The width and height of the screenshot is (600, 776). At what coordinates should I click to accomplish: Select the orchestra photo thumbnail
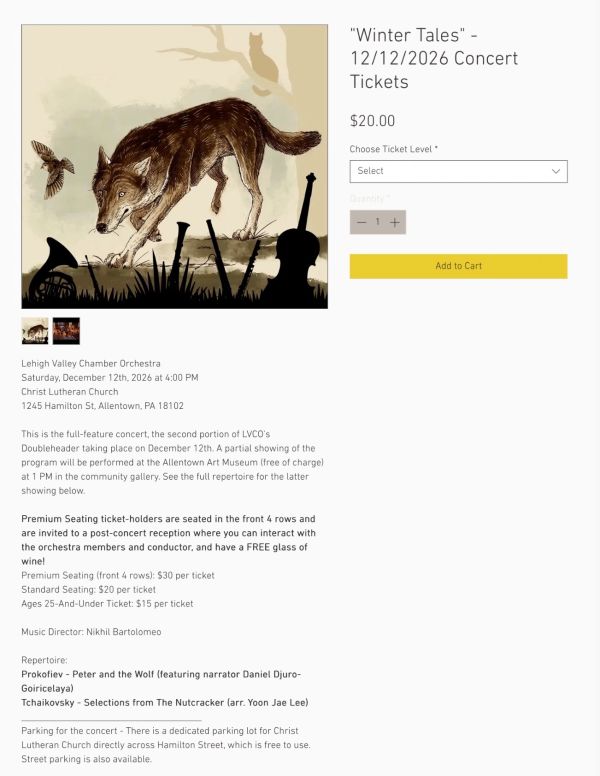pyautogui.click(x=66, y=331)
